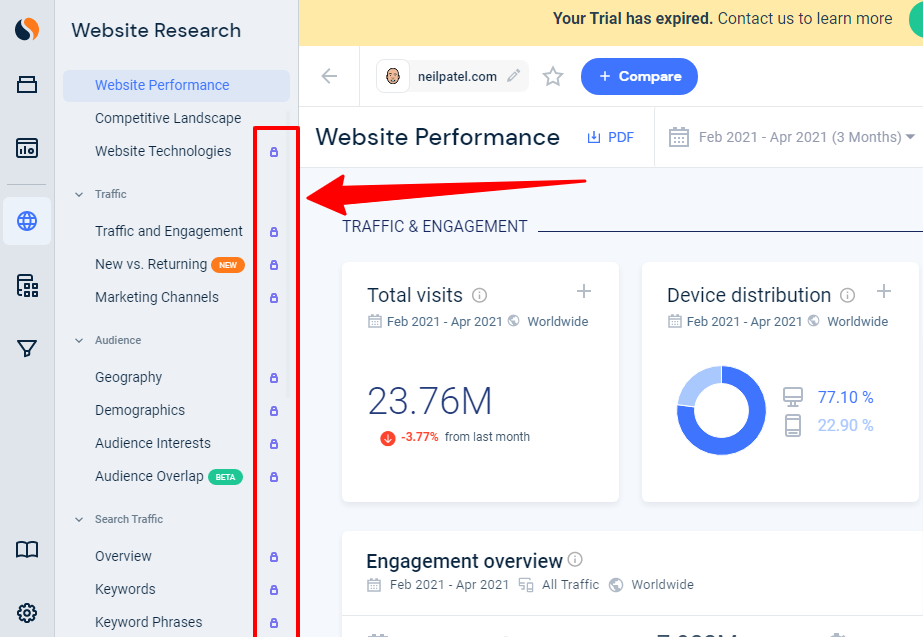Toggle the favorite star for neilpatel.com

tap(553, 76)
